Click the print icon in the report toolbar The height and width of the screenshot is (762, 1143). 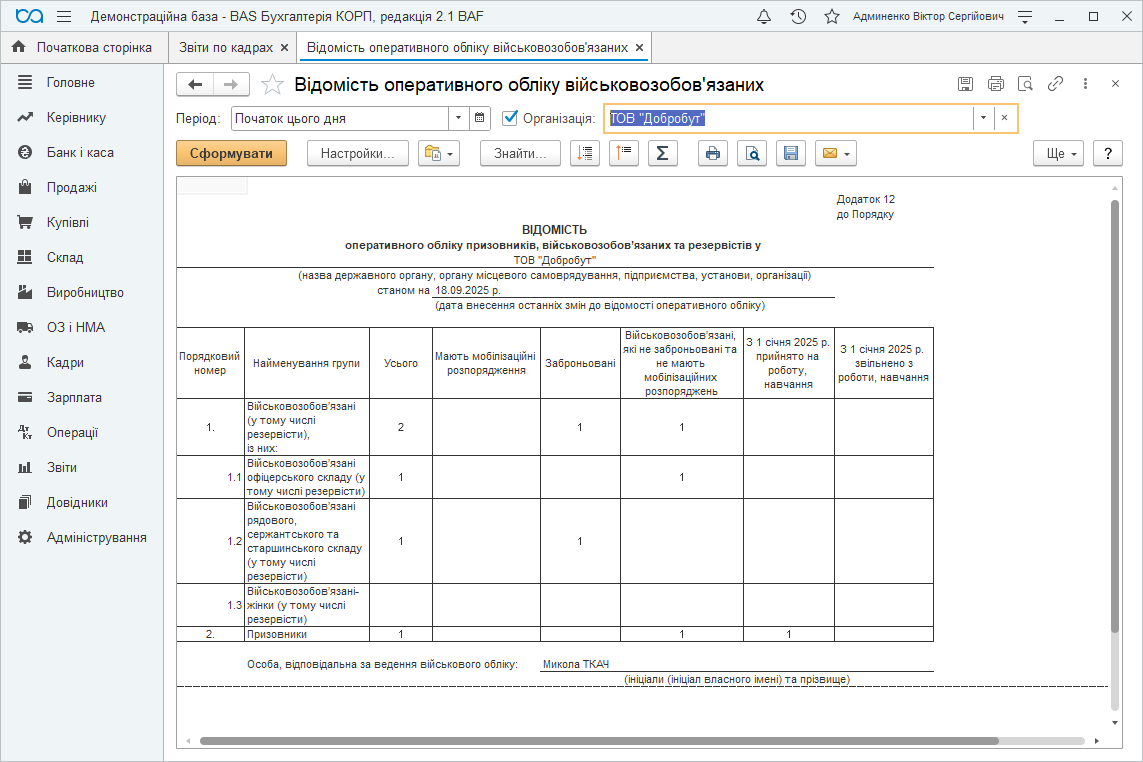click(712, 153)
